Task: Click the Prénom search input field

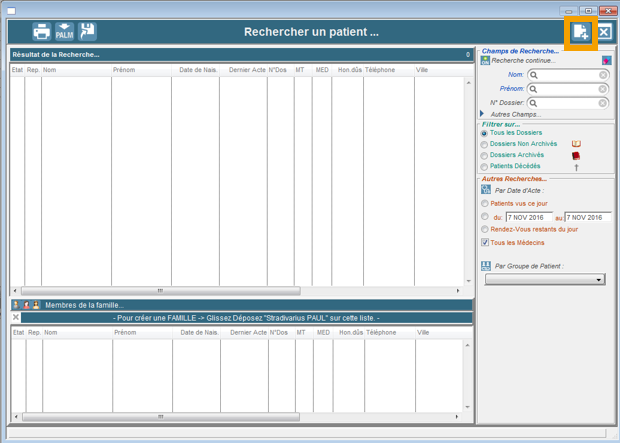Action: (x=568, y=89)
